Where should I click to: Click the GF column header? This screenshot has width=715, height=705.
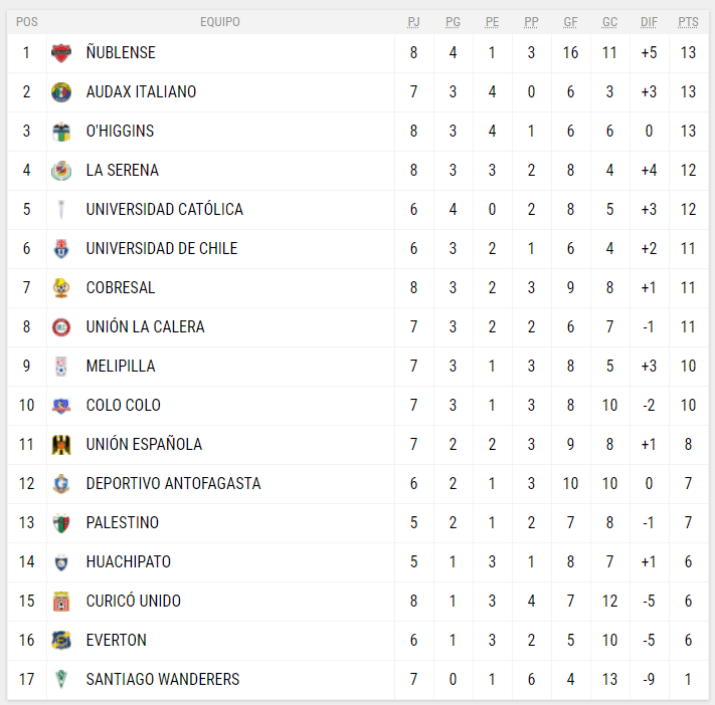point(570,22)
